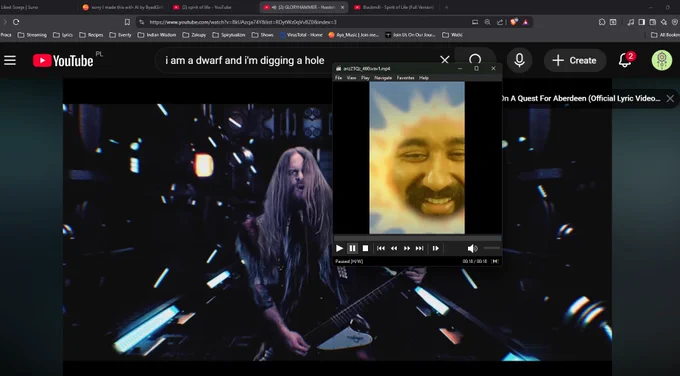Screen dimensions: 680x376
Task: Open 'Join Us On Our Jour...' bookmark
Action: 410,35
